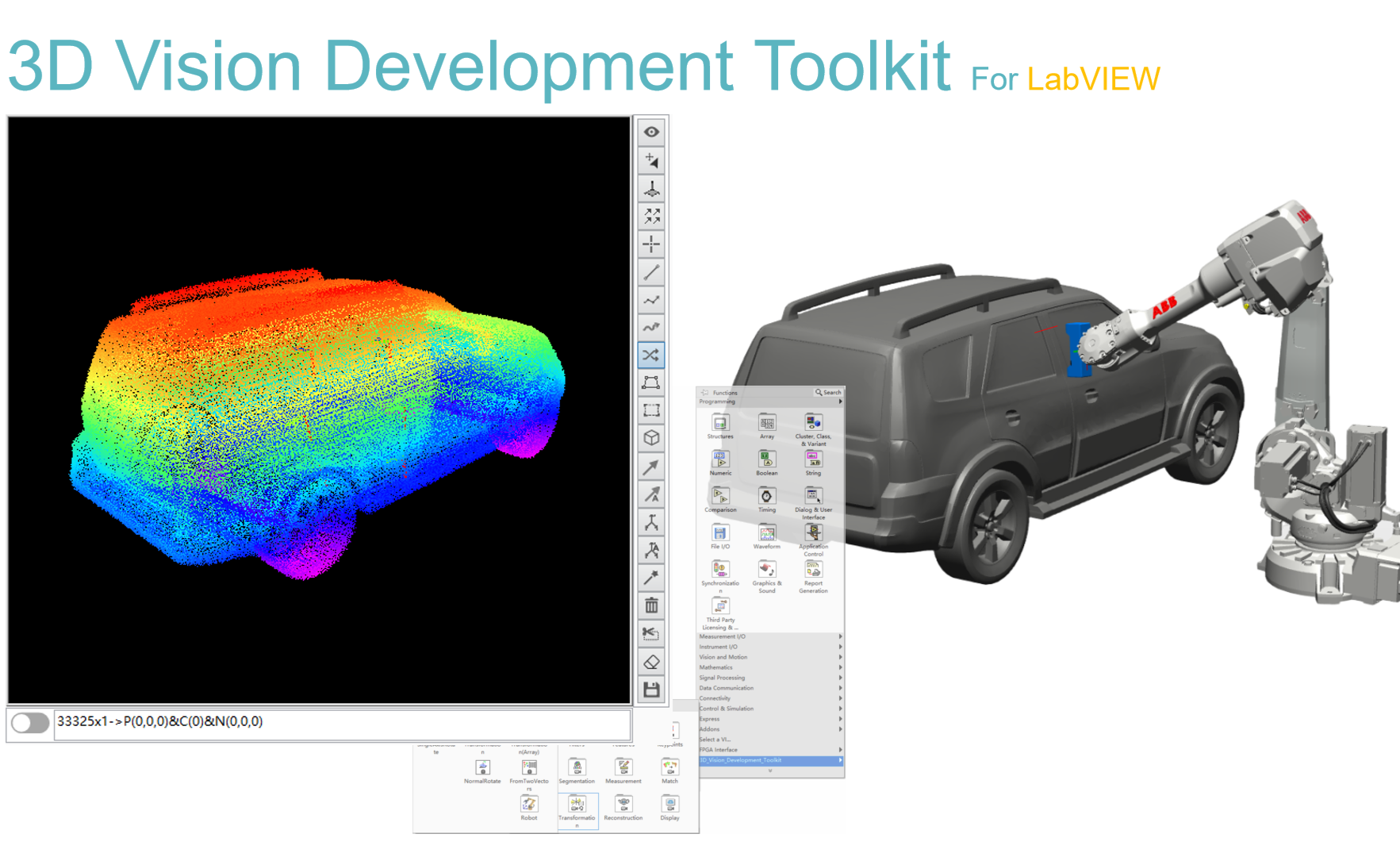Open the Segmentation subpalette icon
1400x857 pixels.
tap(577, 768)
